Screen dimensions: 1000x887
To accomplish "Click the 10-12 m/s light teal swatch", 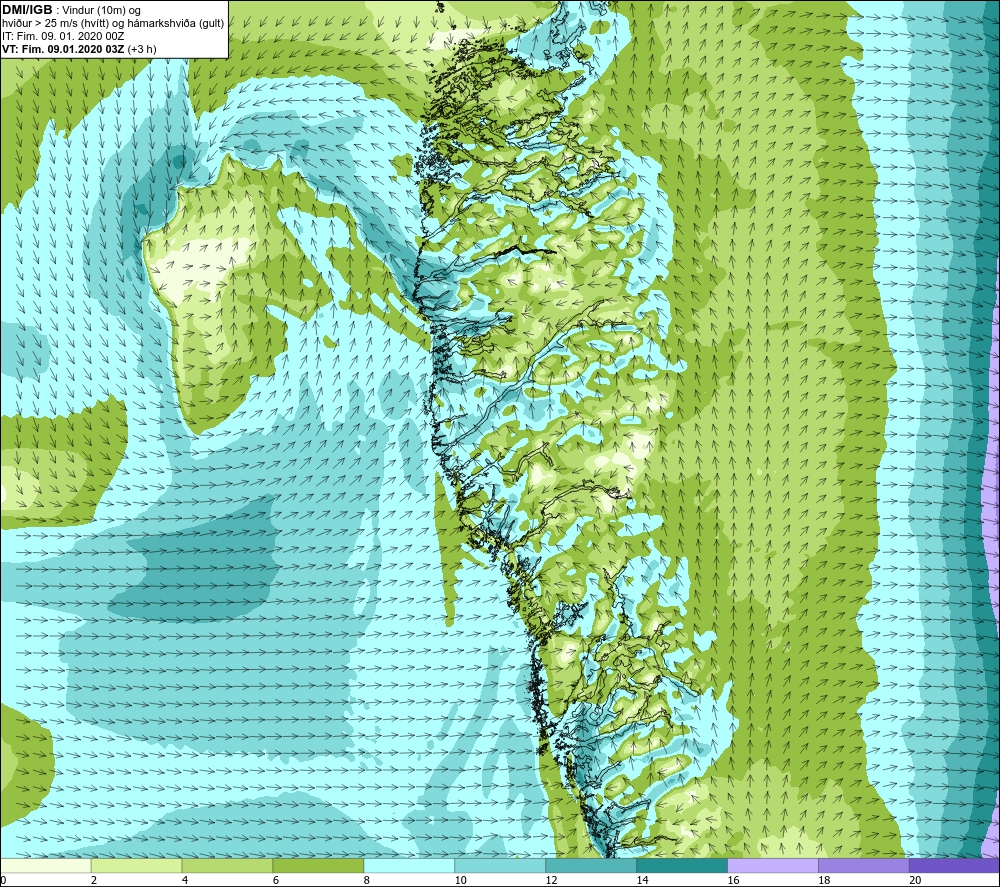I will coord(500,865).
